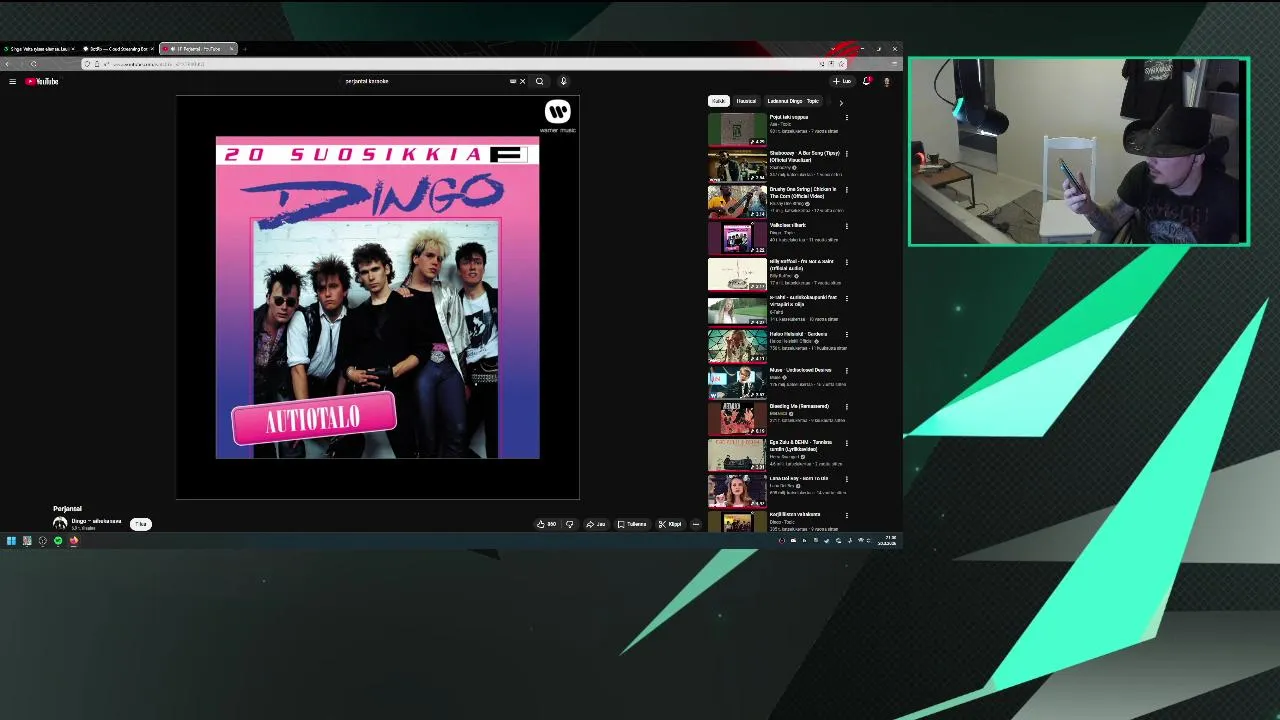Open the YouTube hamburger guide menu
Viewport: 1280px width, 720px height.
click(12, 81)
